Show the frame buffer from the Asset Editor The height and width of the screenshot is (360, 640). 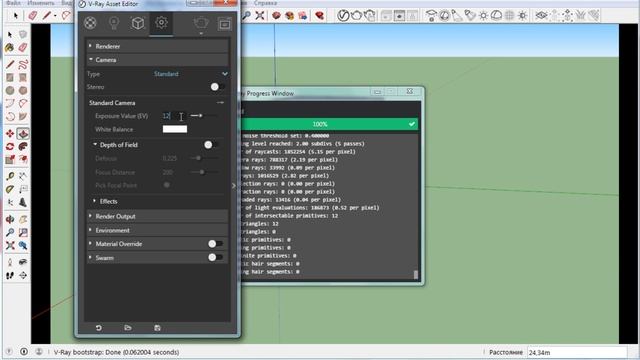(x=224, y=24)
